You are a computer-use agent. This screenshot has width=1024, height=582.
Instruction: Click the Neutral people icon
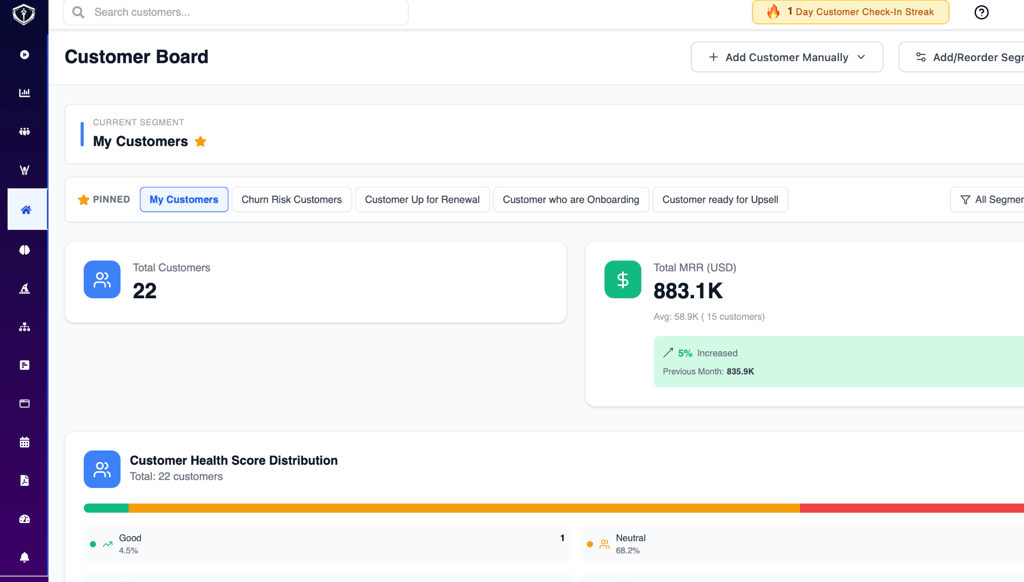(x=605, y=543)
